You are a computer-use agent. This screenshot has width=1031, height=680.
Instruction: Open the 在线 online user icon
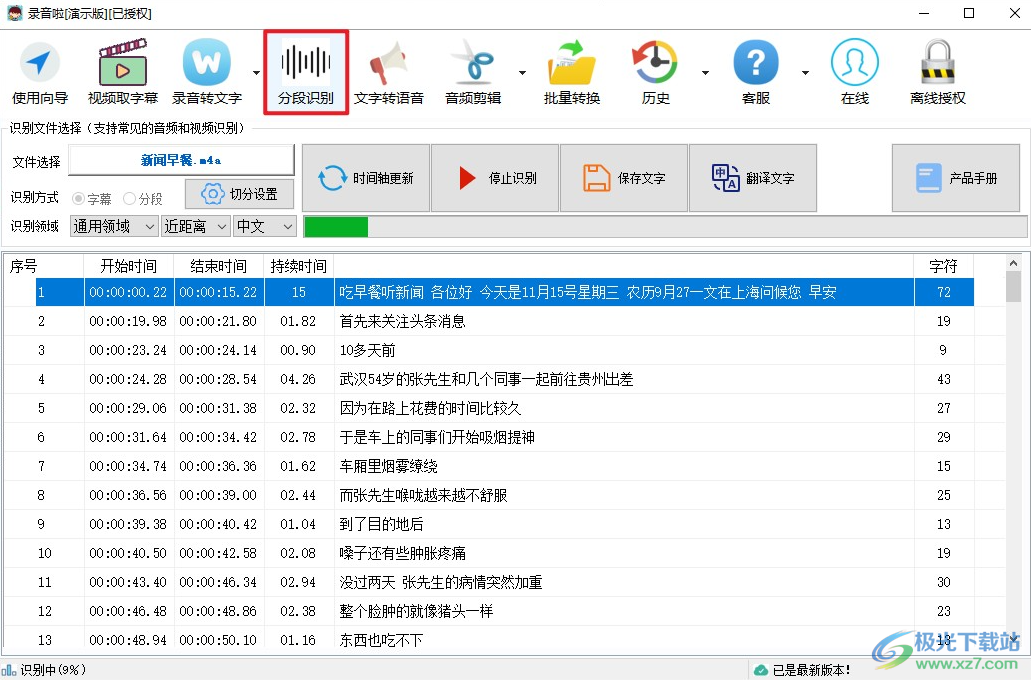click(x=855, y=72)
